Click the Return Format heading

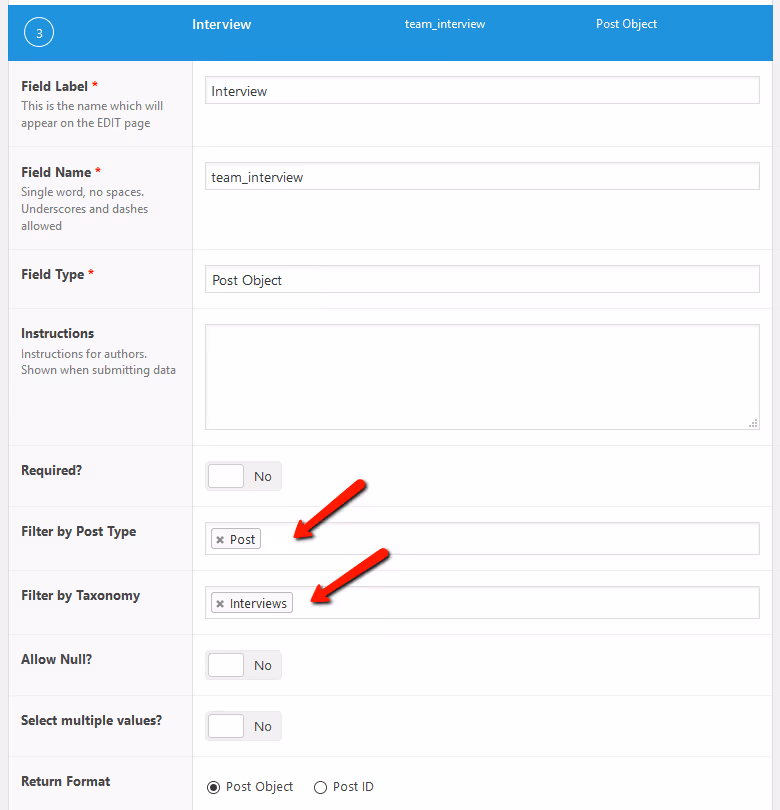coord(66,781)
